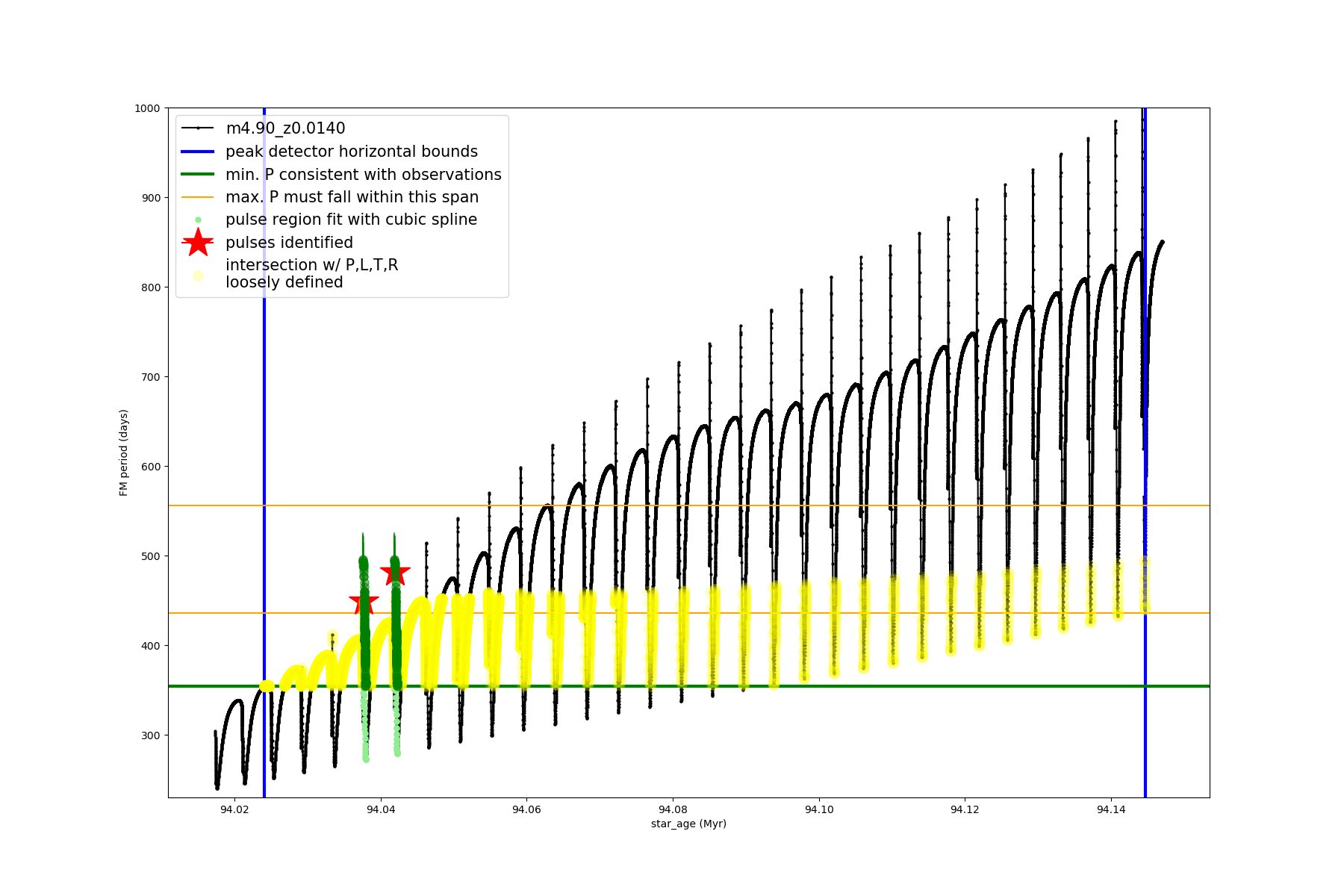Click the 1000 y-axis tick label
Screen dimensions: 1344x896
[147, 108]
